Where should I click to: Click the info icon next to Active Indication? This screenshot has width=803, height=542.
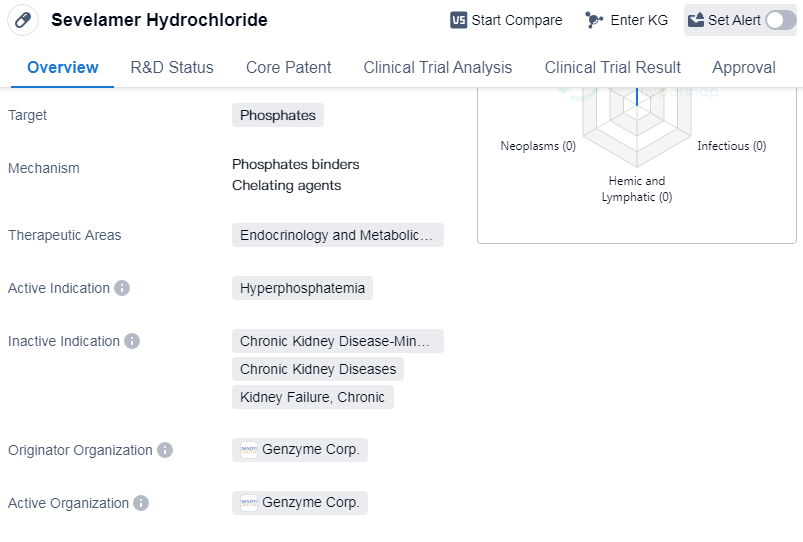point(122,288)
